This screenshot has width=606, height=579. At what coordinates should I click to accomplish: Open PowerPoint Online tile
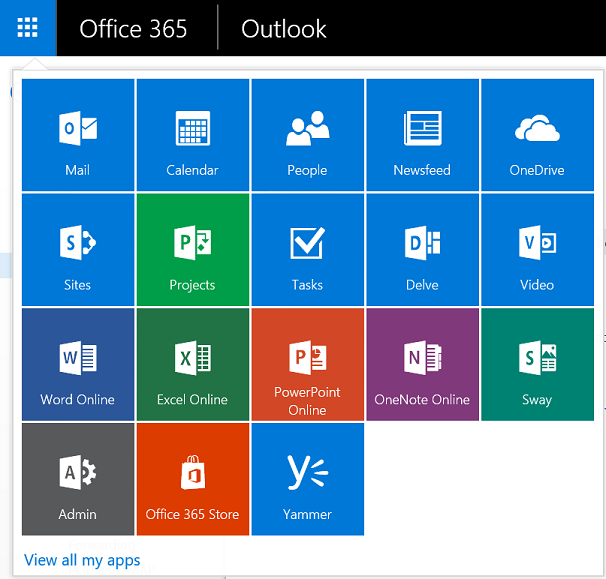[308, 365]
